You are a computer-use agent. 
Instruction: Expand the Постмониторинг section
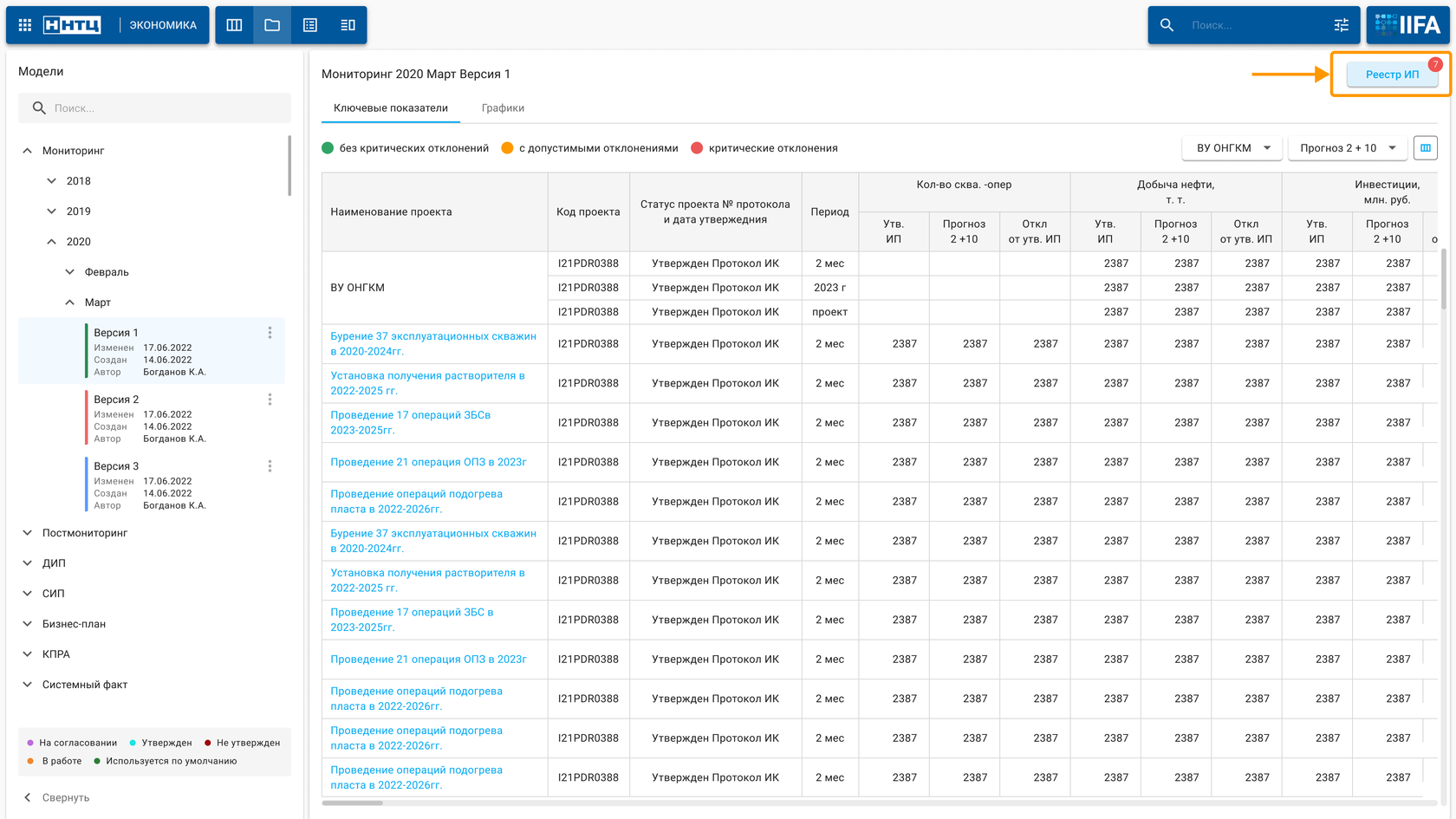[28, 533]
